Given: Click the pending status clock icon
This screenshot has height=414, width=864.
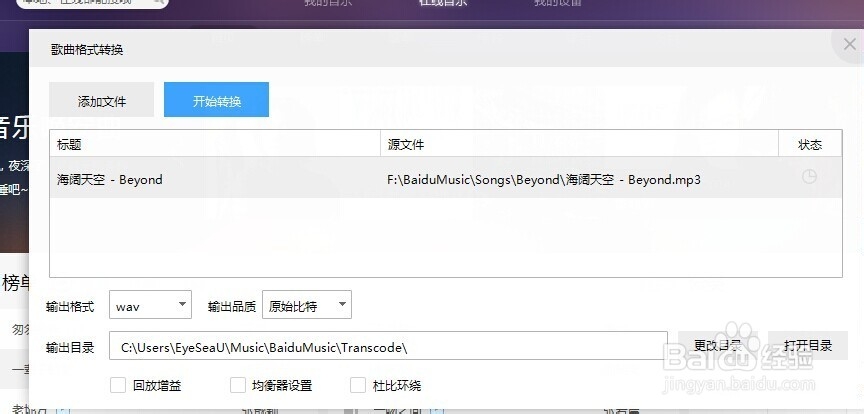Looking at the screenshot, I should (809, 176).
